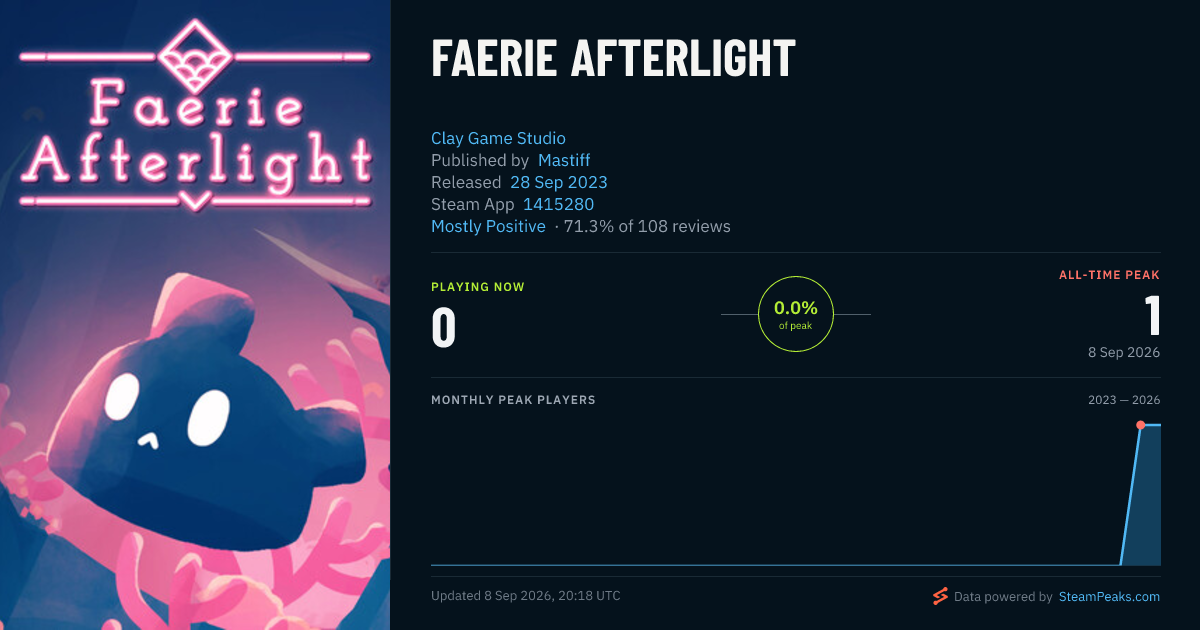Click the 2023 — 2026 range label
Screen dimensions: 1200x630
(1124, 400)
